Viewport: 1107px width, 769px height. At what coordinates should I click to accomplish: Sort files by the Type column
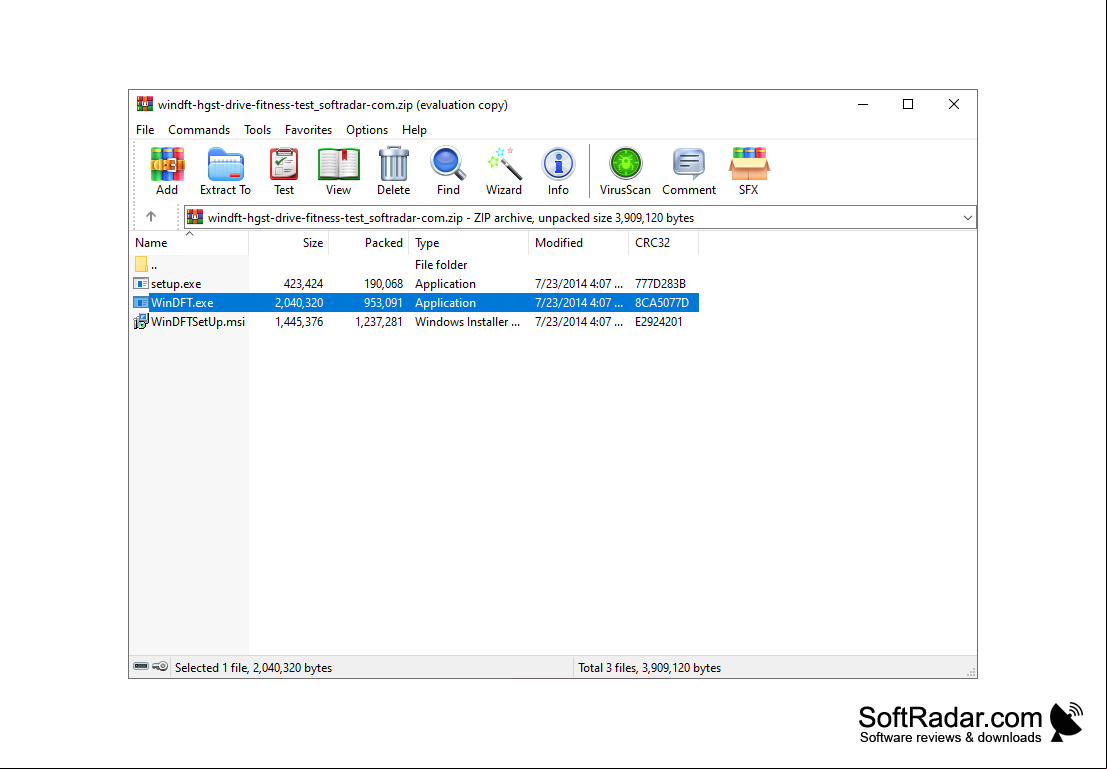[x=469, y=243]
